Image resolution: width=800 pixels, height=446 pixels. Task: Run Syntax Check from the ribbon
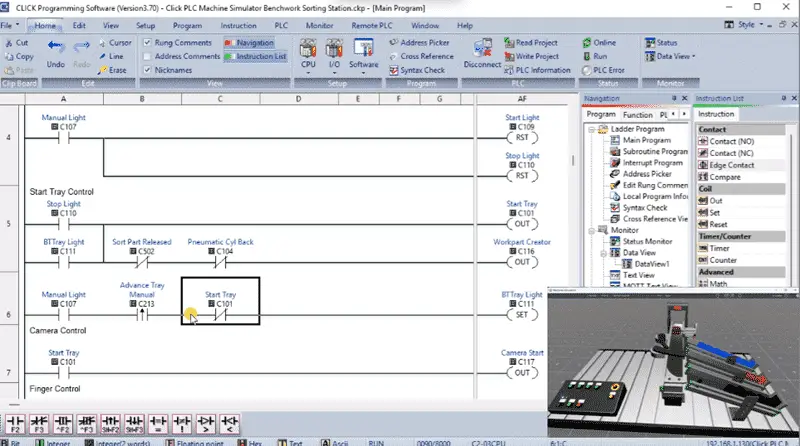tap(417, 70)
